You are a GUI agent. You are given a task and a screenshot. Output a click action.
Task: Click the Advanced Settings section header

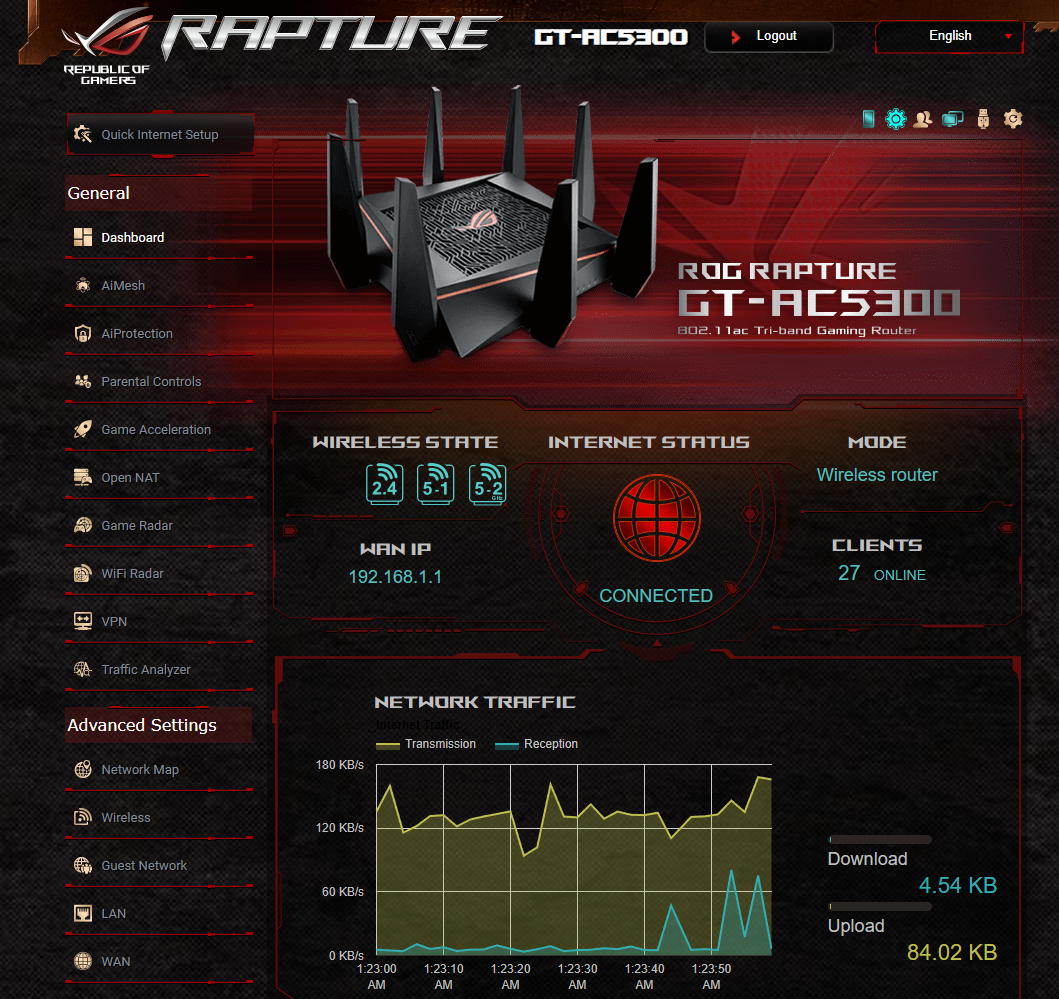(x=159, y=725)
